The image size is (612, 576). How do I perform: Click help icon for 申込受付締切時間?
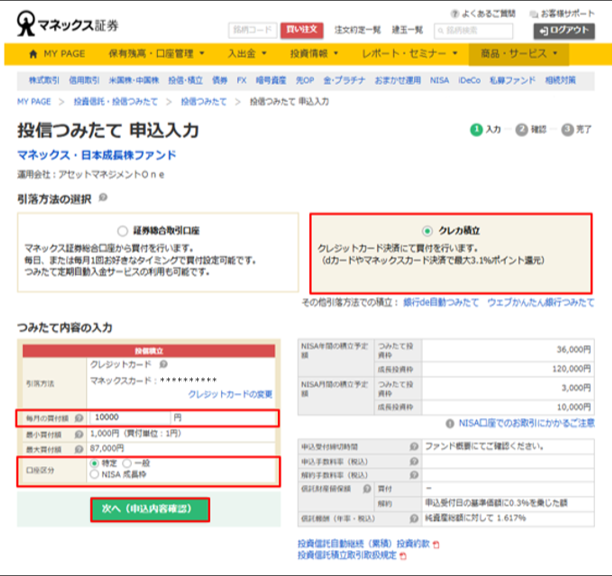coord(414,446)
